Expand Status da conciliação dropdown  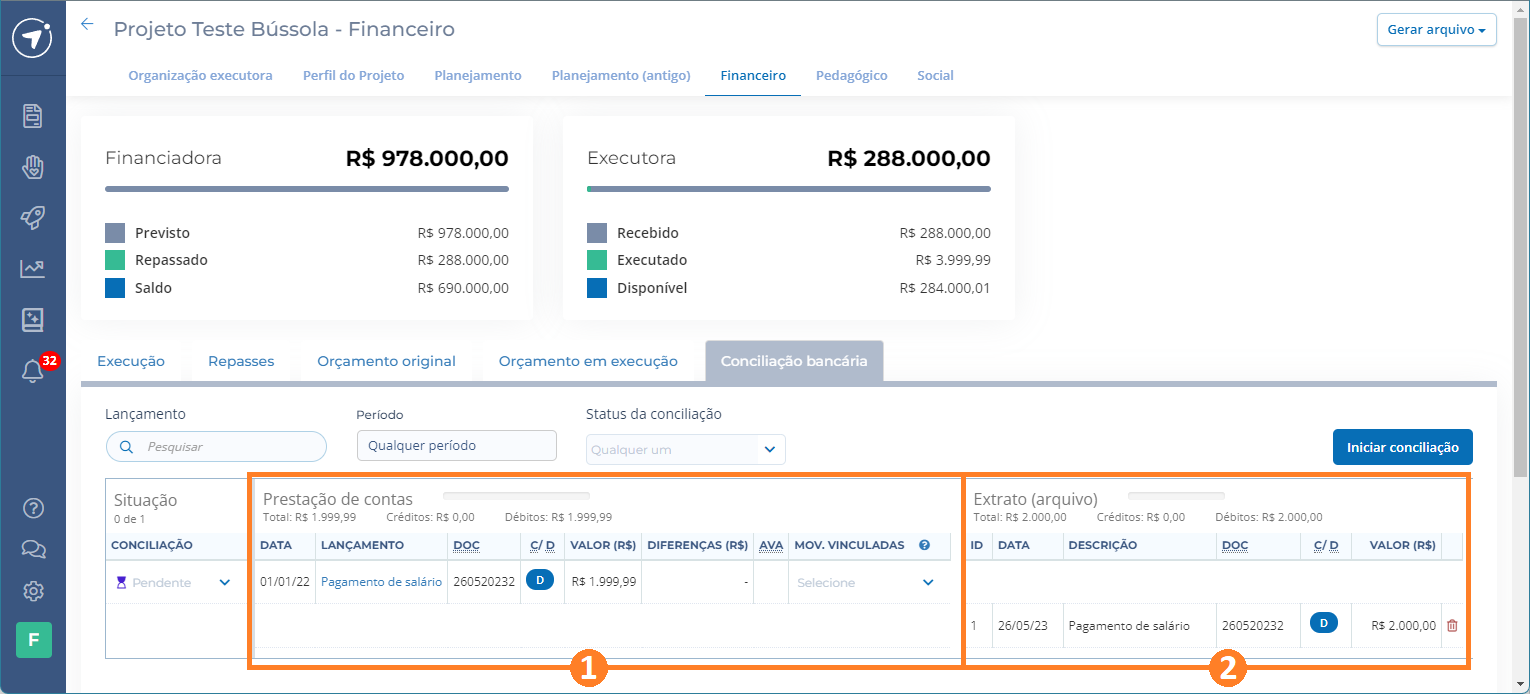tap(685, 449)
